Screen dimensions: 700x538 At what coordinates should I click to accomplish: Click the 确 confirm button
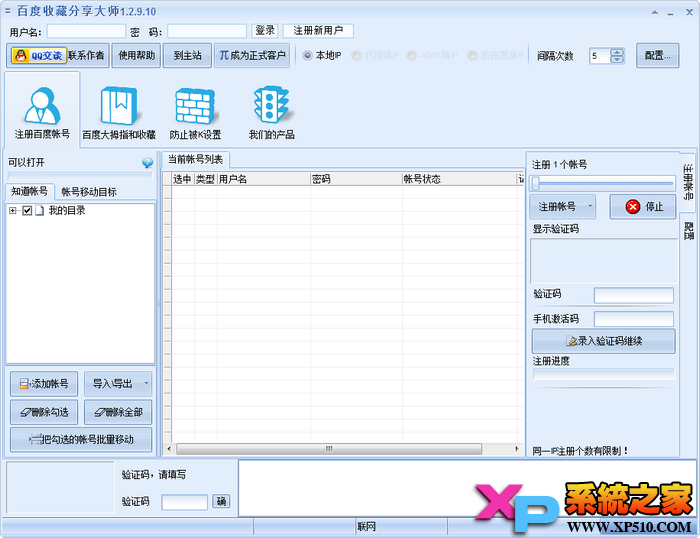point(221,501)
